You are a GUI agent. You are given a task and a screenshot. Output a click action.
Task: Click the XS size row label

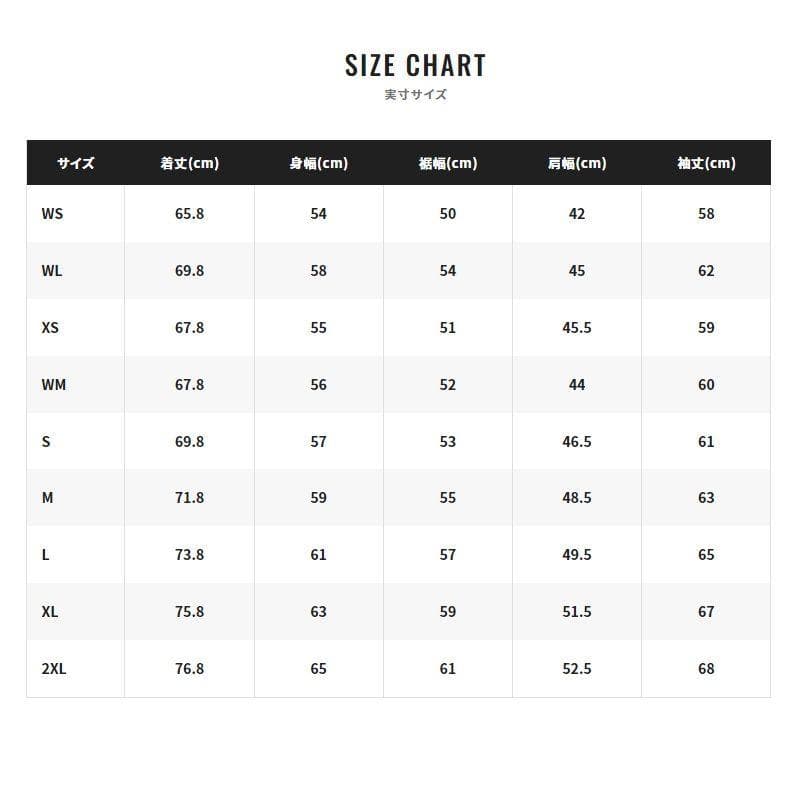[x=50, y=328]
